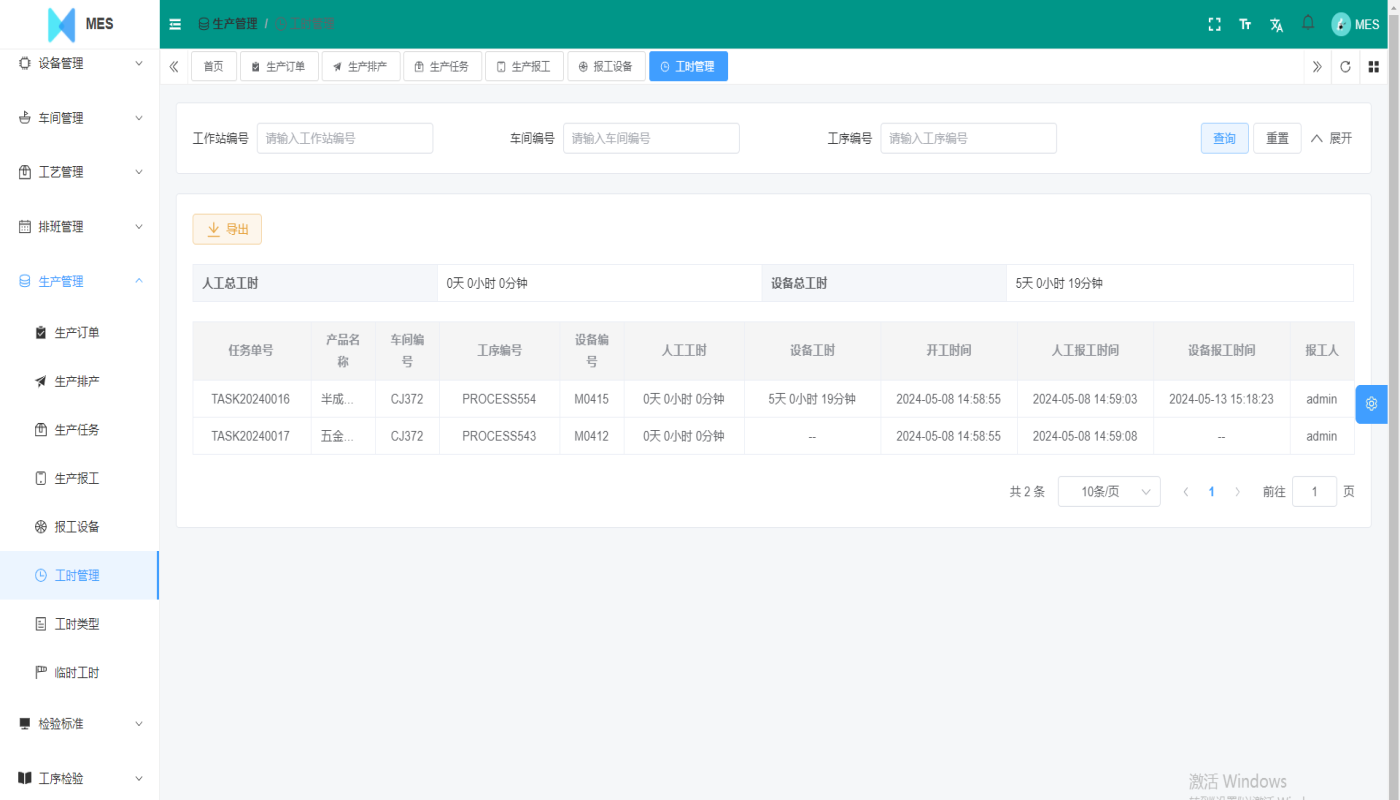Open 生产报工 in the sidebar
Screen dimensions: 1400x800
tap(80, 478)
